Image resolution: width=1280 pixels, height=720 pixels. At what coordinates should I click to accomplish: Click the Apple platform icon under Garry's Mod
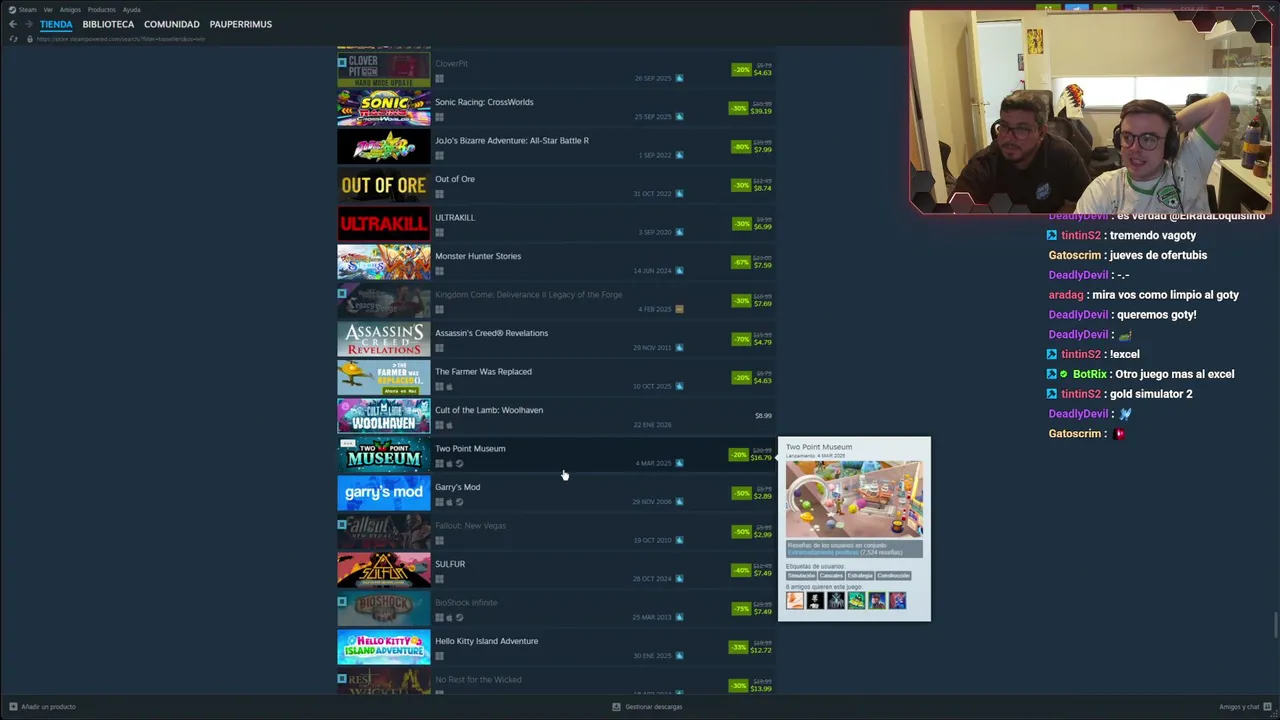[449, 502]
